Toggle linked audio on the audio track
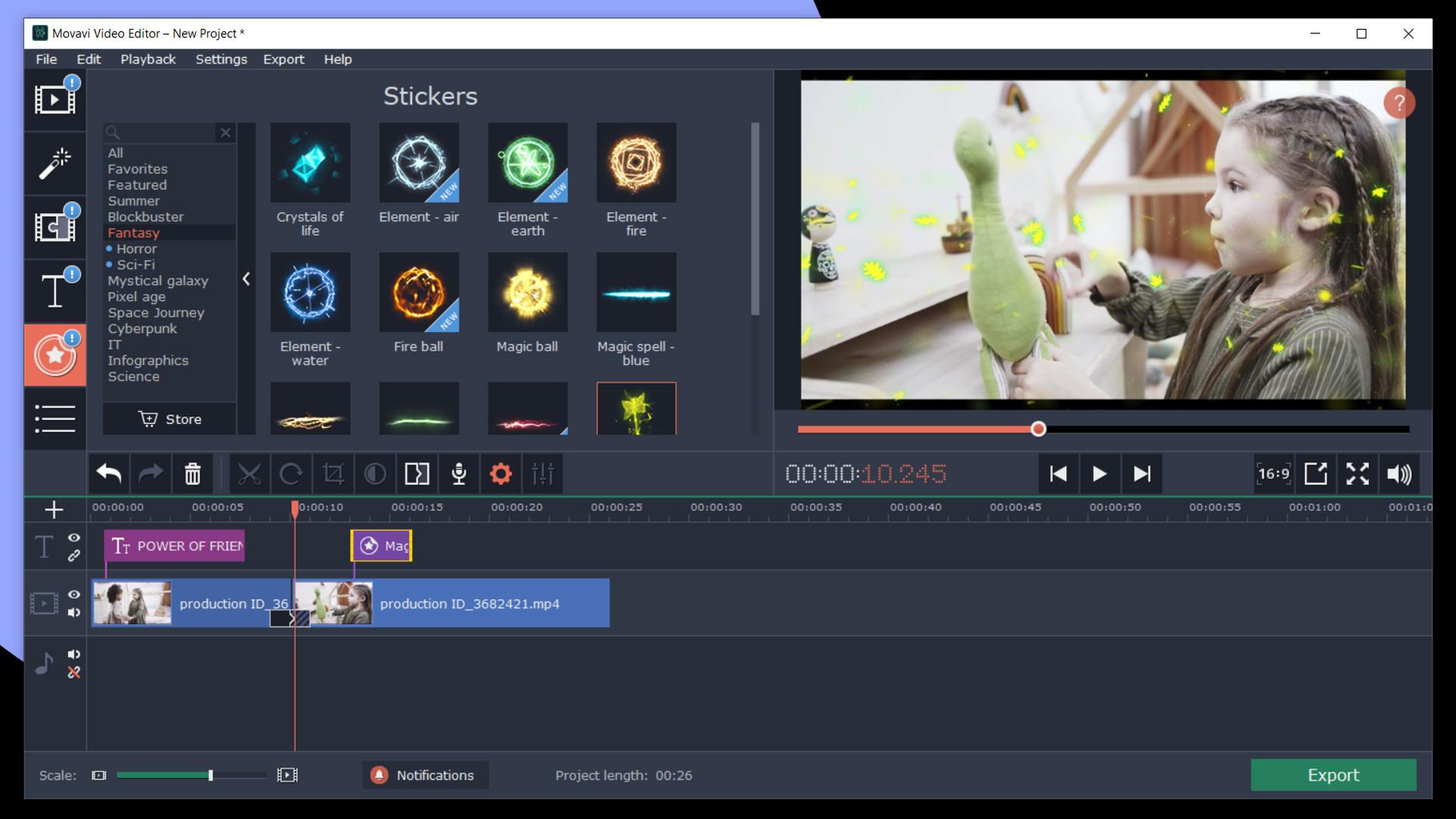1456x819 pixels. [74, 672]
